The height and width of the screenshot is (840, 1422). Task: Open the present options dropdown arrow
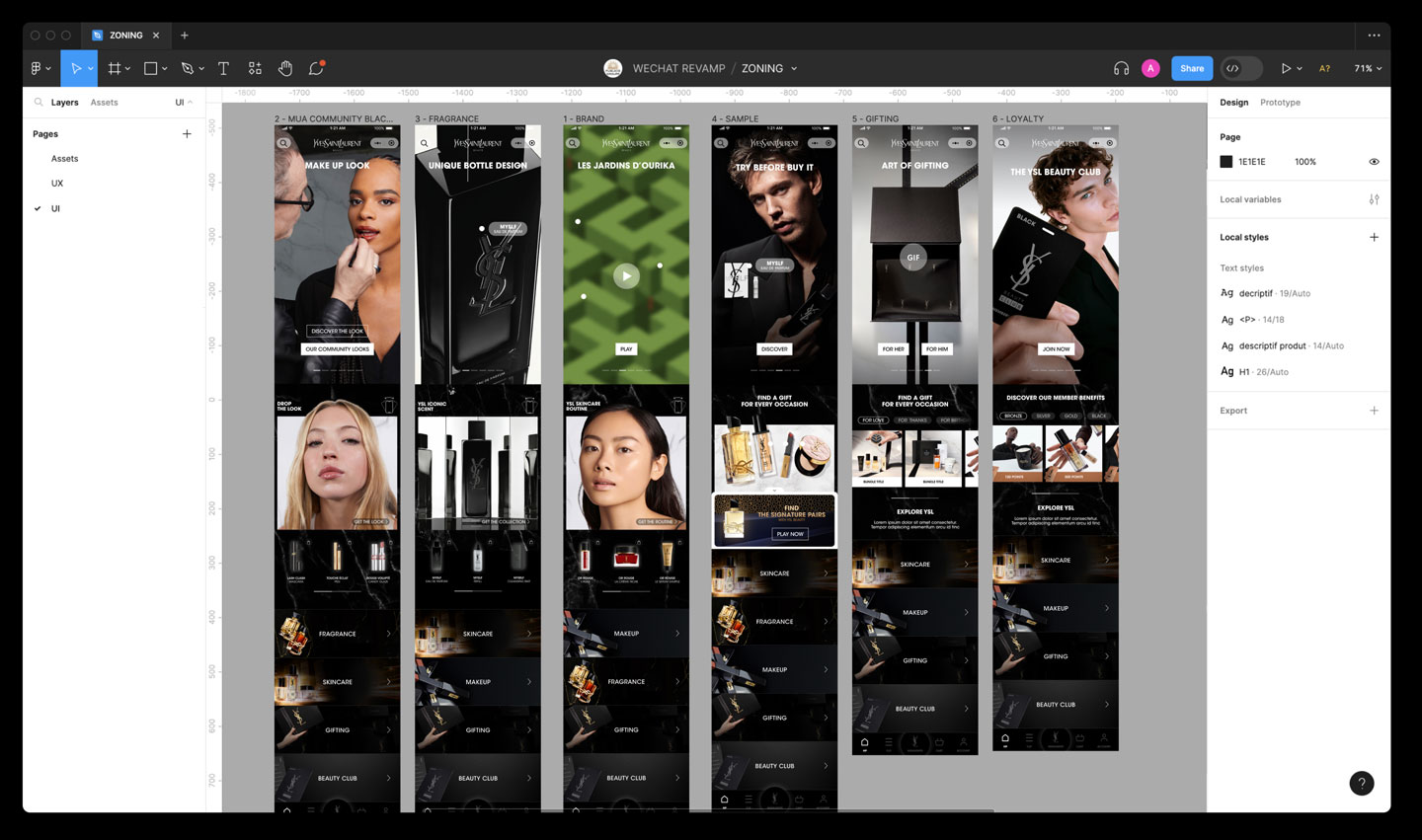tap(1300, 69)
